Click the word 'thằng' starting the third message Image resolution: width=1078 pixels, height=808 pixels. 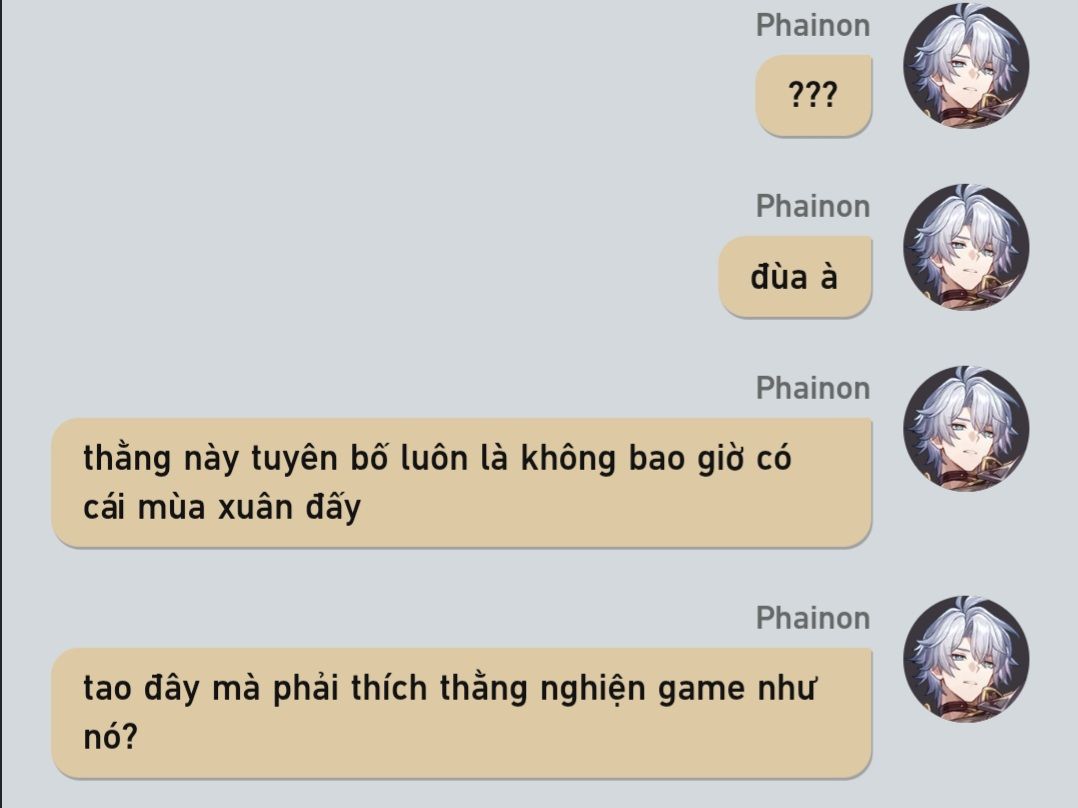pyautogui.click(x=126, y=459)
